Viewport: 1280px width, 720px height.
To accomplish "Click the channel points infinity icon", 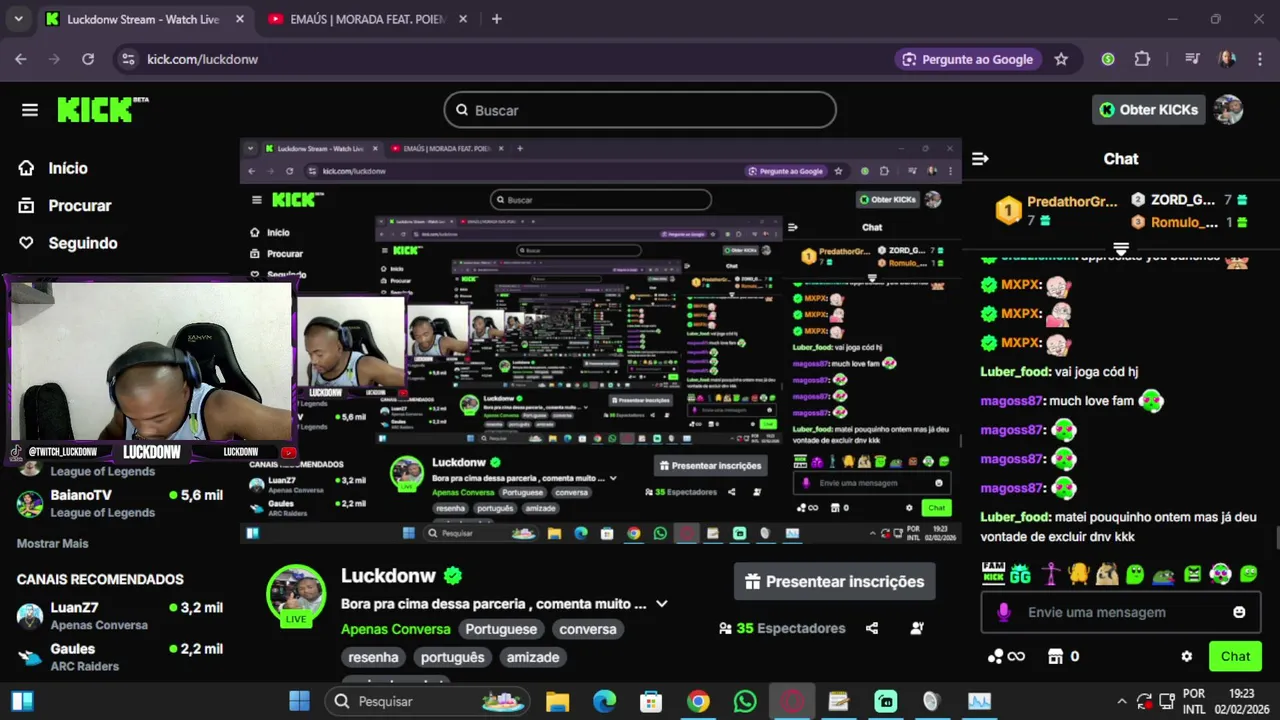I will 1006,657.
